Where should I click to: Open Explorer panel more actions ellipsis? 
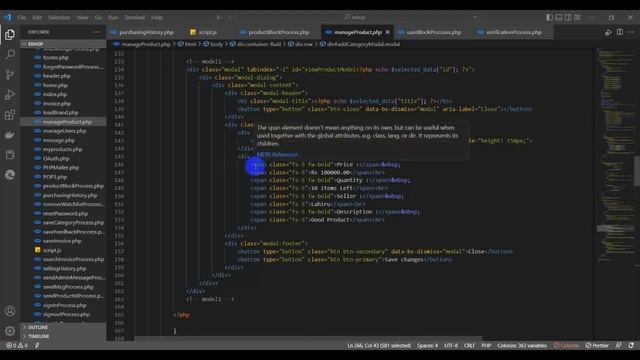[96, 32]
